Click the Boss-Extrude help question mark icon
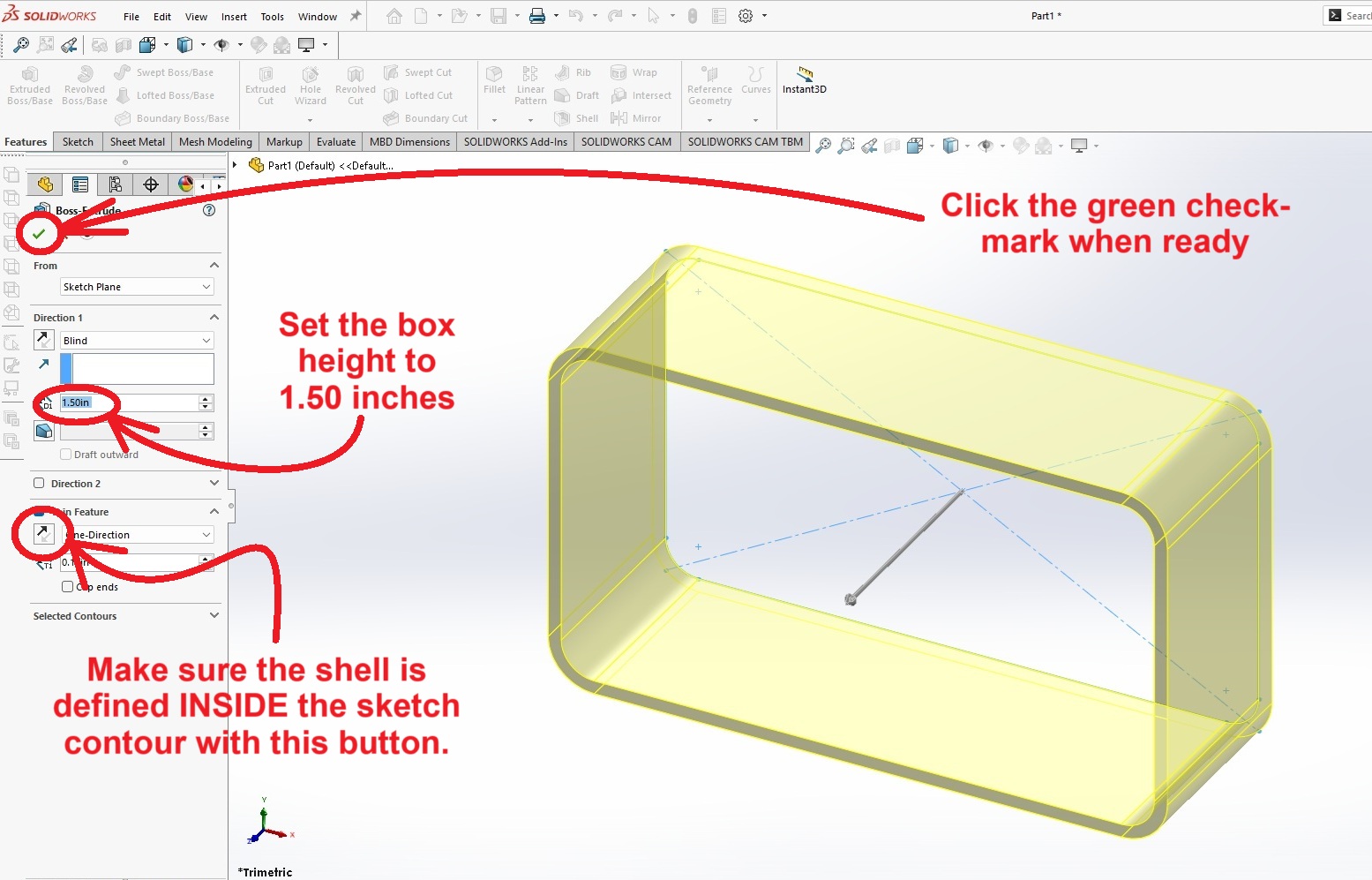Viewport: 1372px width, 880px height. 209,210
